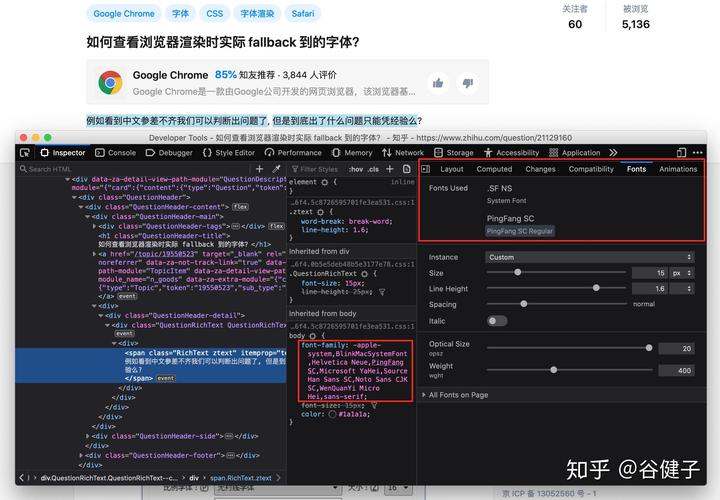Toggle the .cls class panel
Image resolution: width=720 pixels, height=500 pixels.
click(374, 169)
